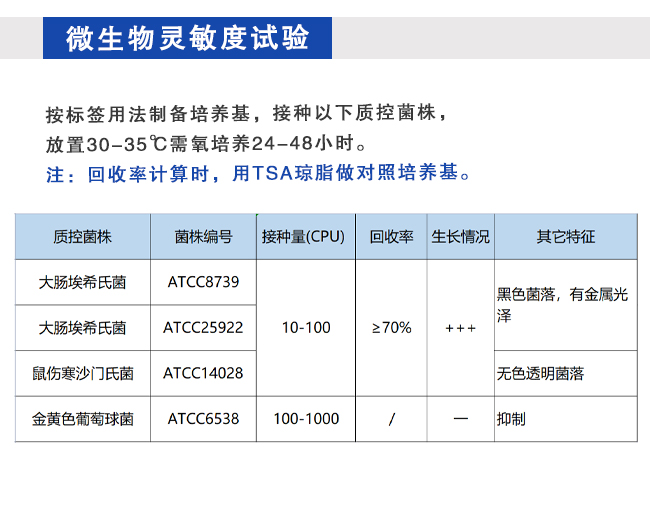Select the 金黄色葡萄球菌 strain name cell
Image resolution: width=650 pixels, height=510 pixels.
pyautogui.click(x=82, y=419)
